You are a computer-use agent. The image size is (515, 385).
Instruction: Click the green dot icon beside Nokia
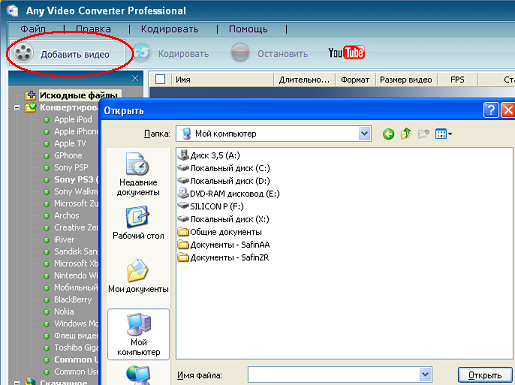pyautogui.click(x=47, y=312)
